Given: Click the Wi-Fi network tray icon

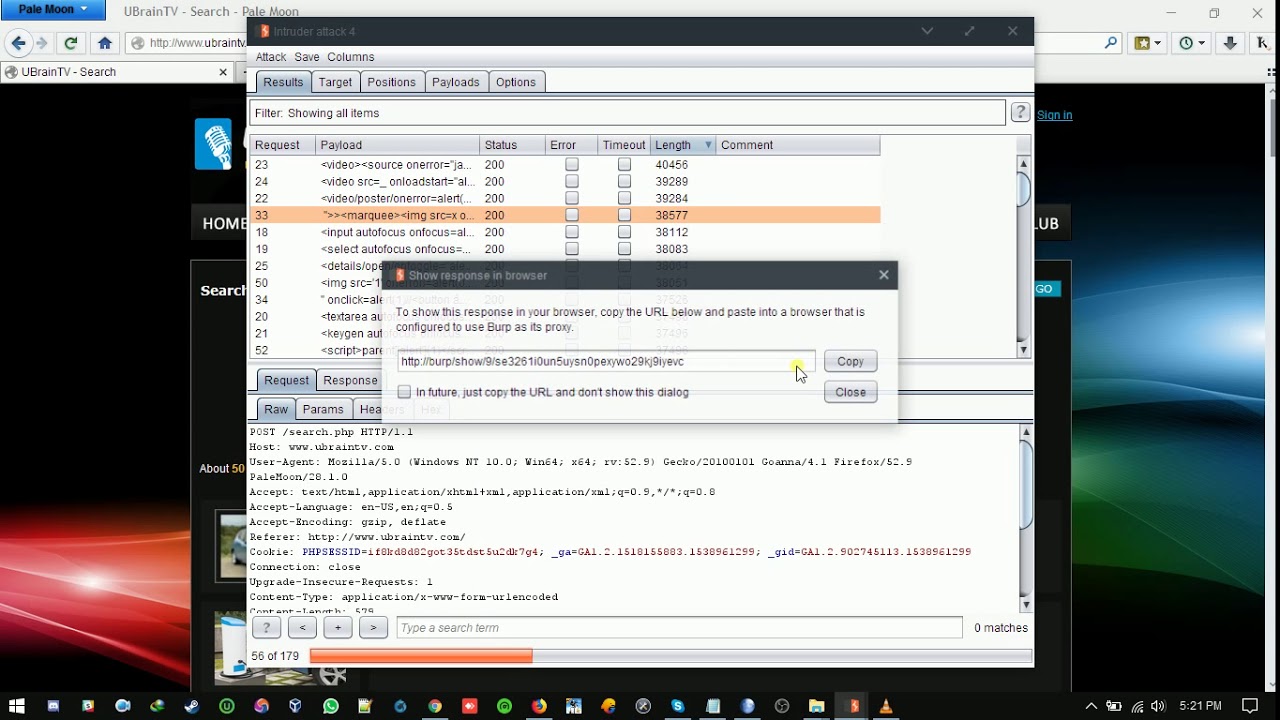Looking at the screenshot, I should [1136, 706].
